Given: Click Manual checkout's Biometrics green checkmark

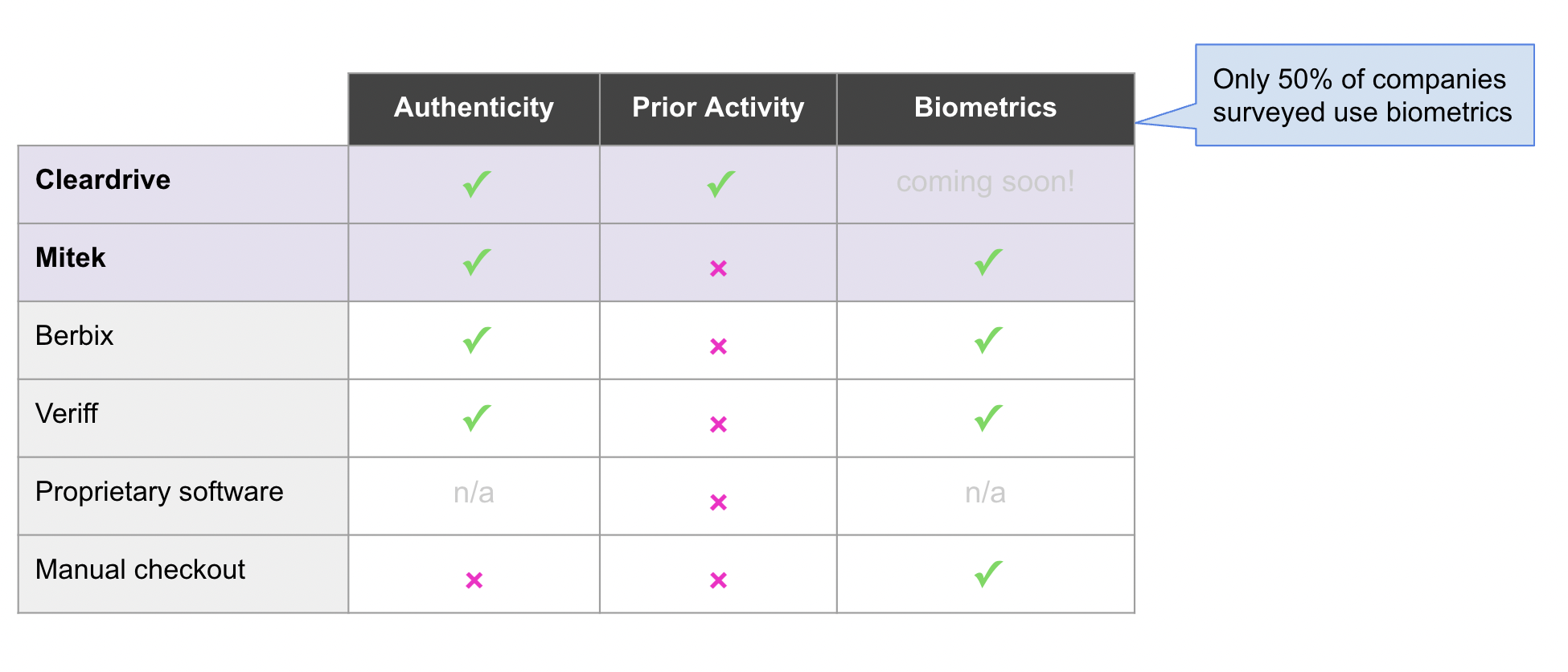Looking at the screenshot, I should point(988,574).
